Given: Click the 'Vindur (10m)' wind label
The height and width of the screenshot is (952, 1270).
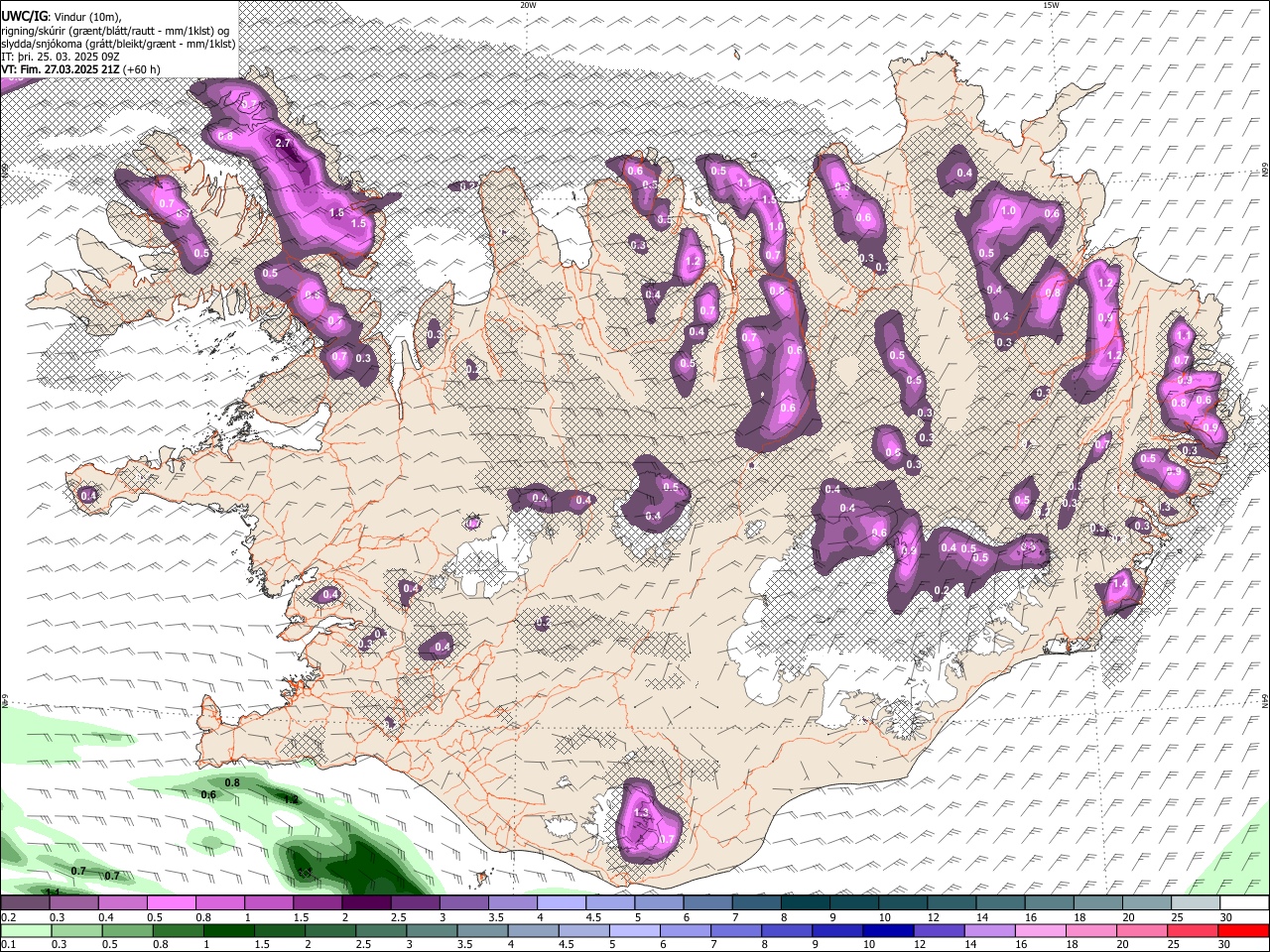Looking at the screenshot, I should [87, 17].
